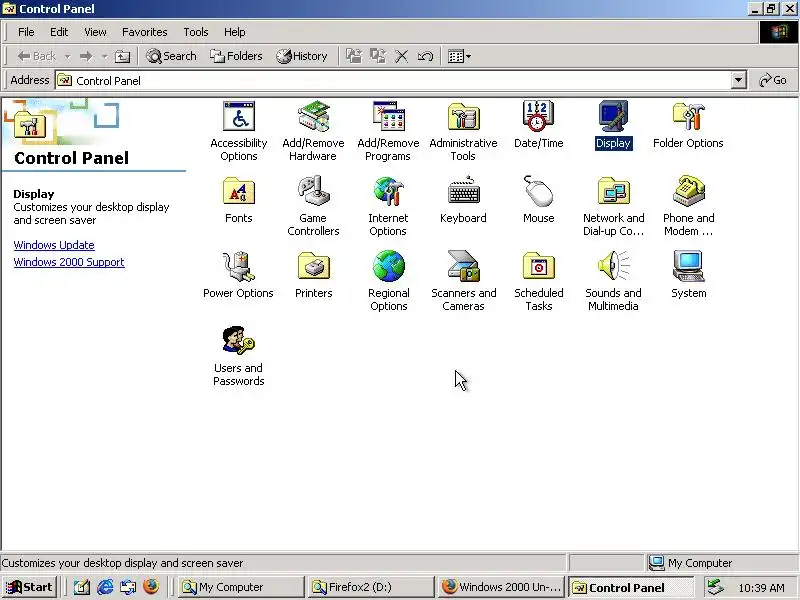Open the Fonts folder

point(239,200)
